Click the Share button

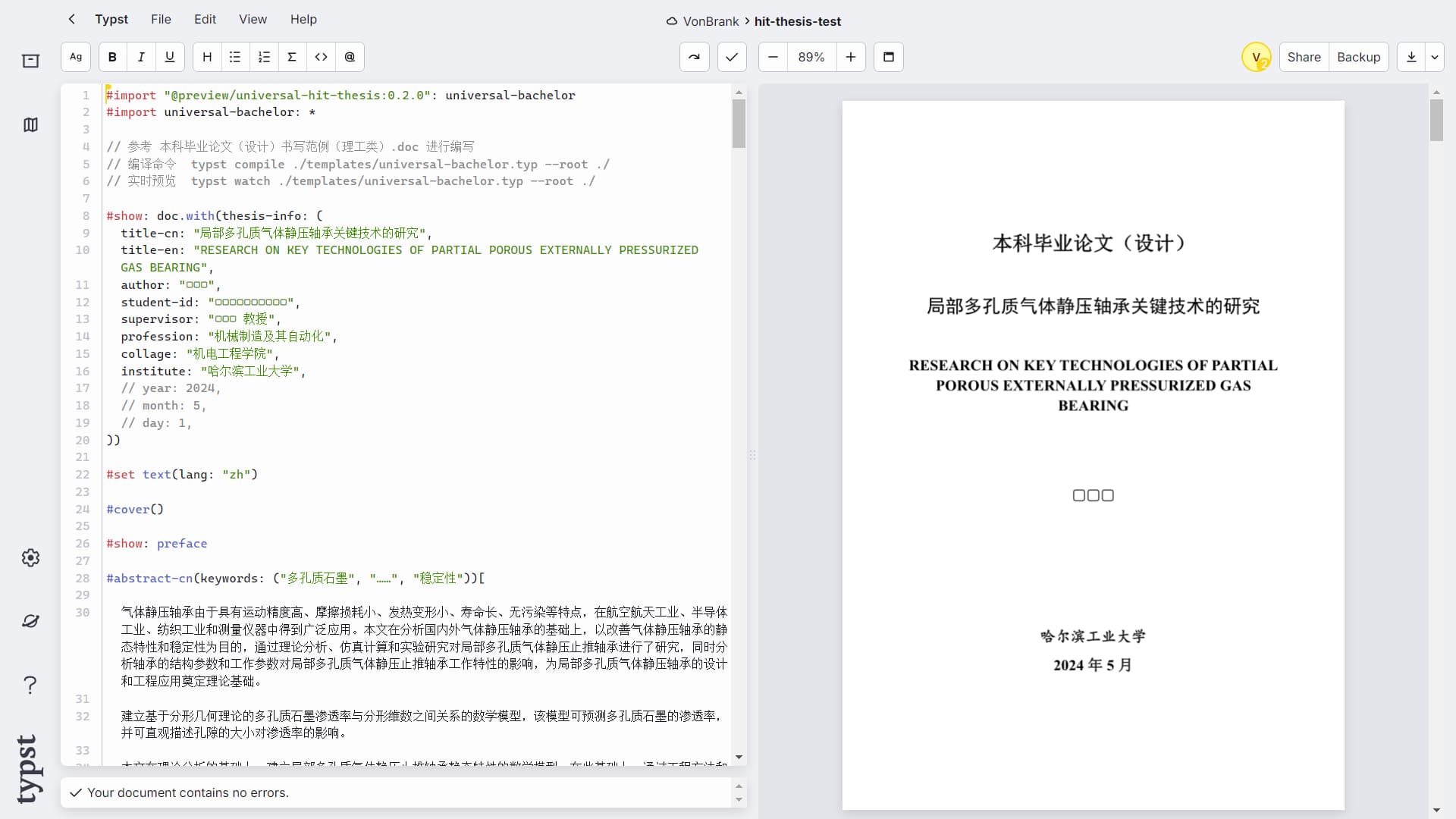click(x=1304, y=57)
